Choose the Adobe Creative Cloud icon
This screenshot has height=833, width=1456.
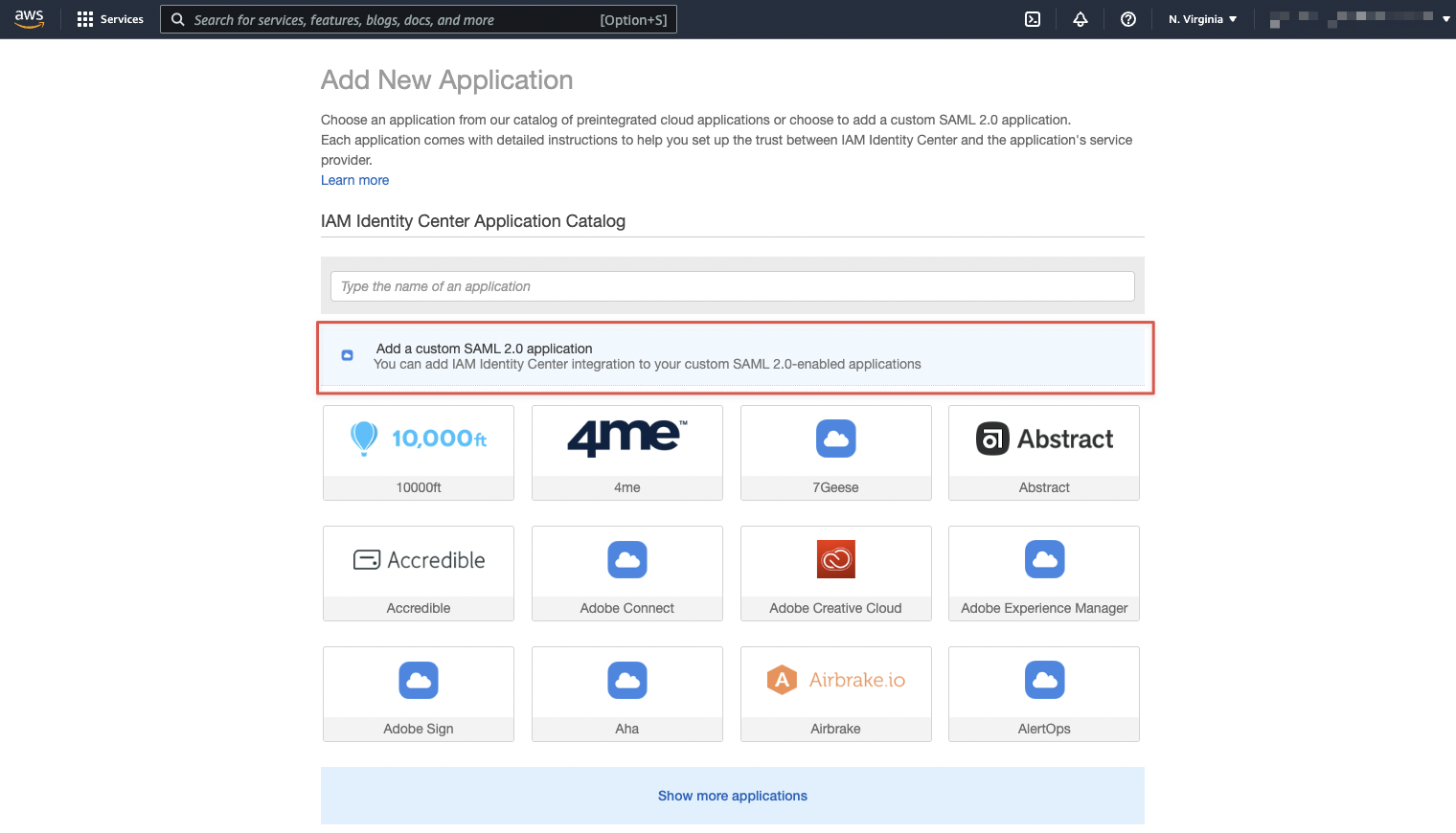(x=835, y=559)
